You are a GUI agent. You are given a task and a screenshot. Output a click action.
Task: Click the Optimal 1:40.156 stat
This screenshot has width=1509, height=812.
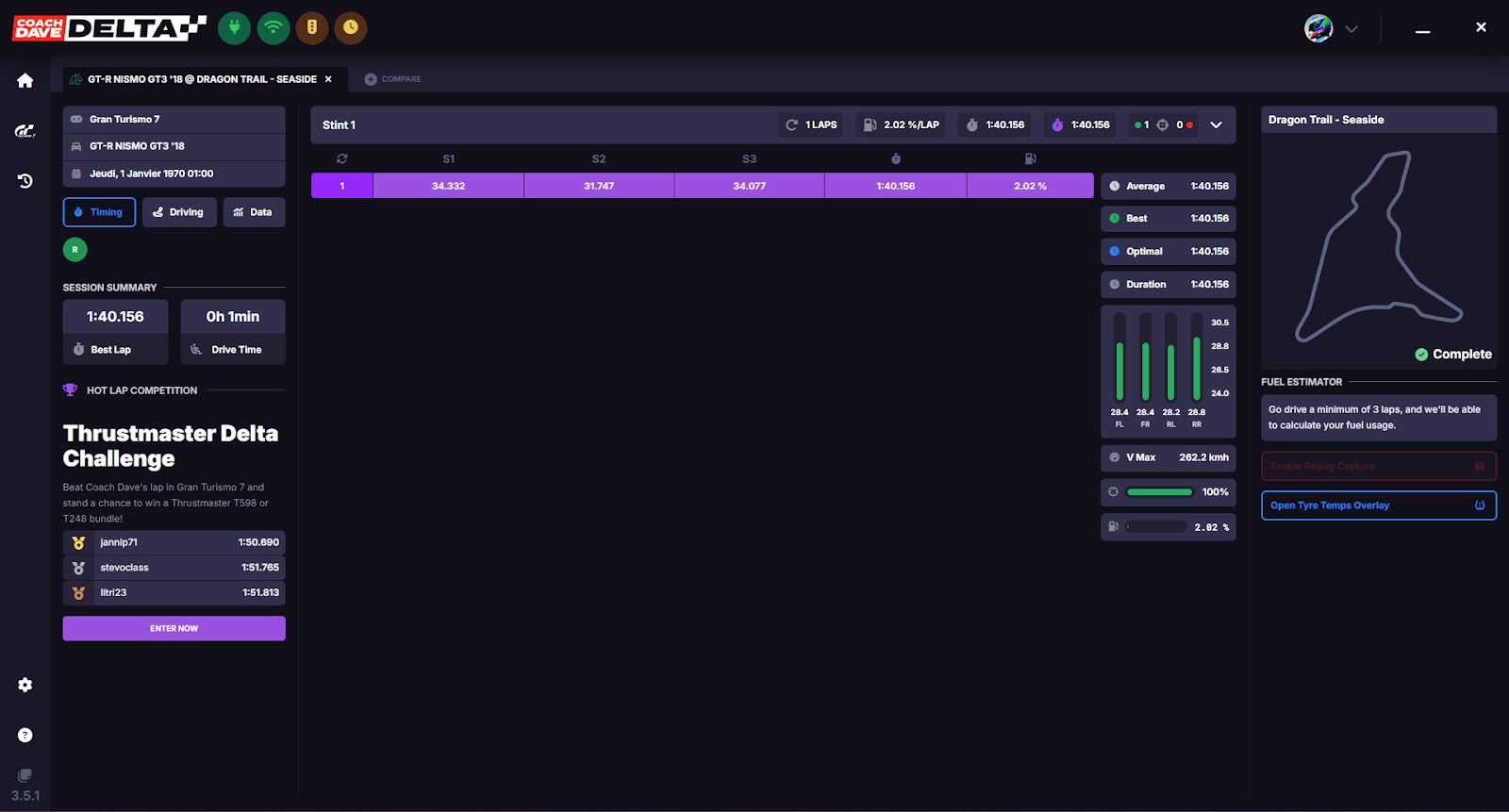(1169, 251)
